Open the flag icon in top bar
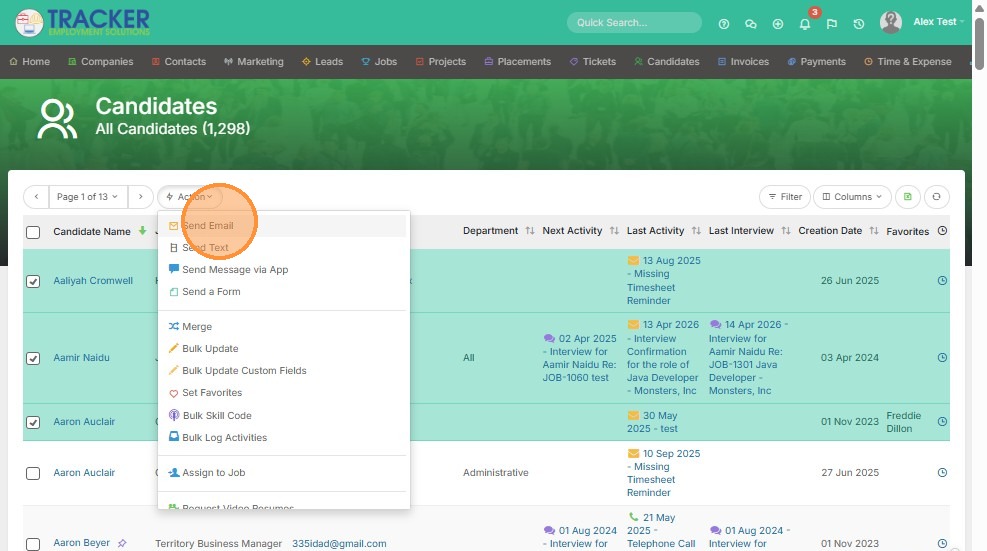 pyautogui.click(x=832, y=24)
